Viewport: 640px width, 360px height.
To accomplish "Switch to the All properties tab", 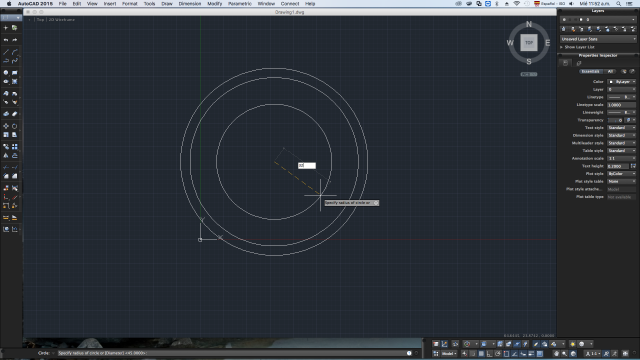I will [611, 71].
